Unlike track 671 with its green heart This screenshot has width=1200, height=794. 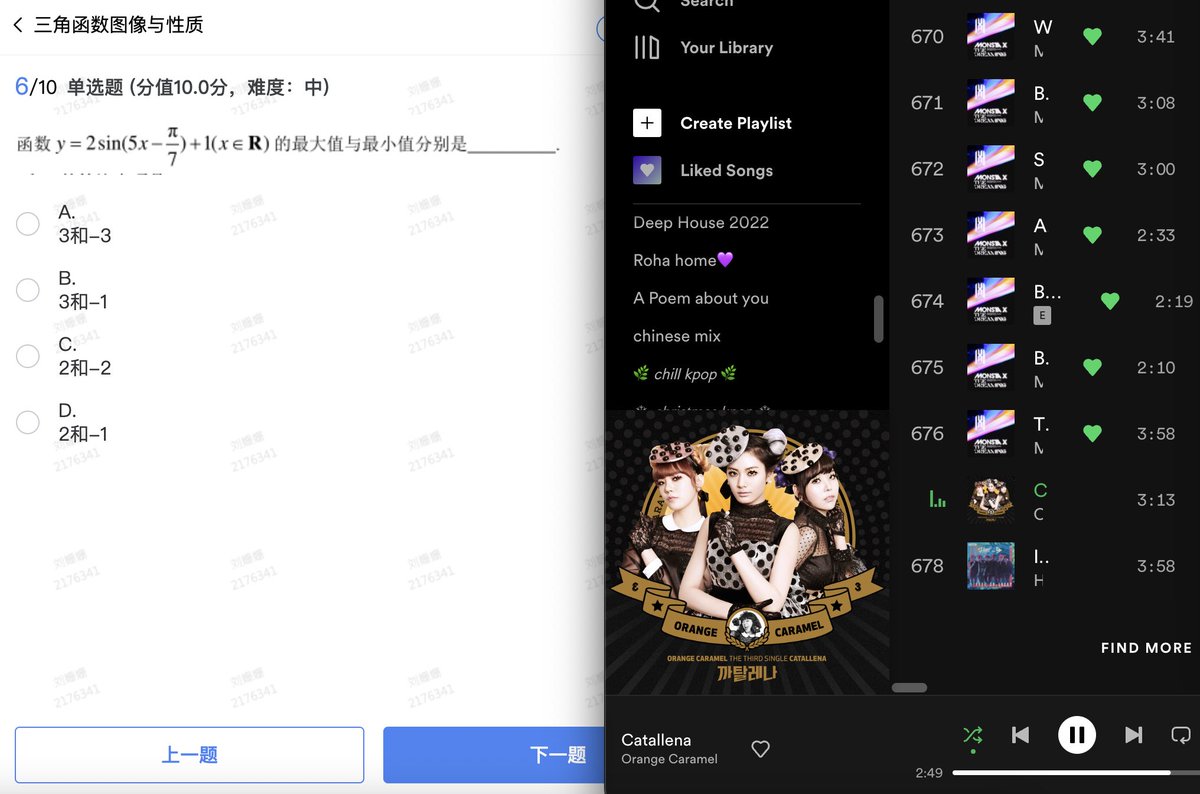click(1092, 103)
